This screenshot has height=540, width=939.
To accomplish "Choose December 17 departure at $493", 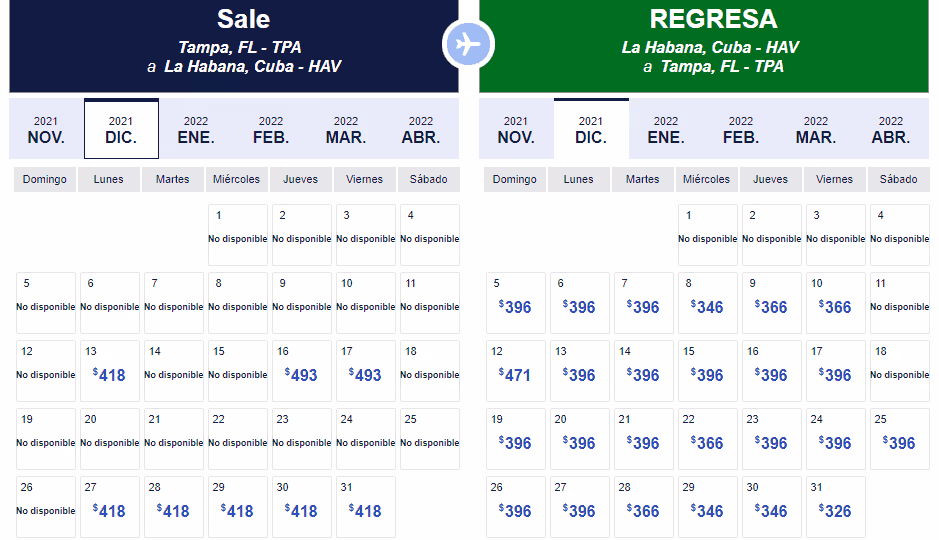I will (x=365, y=371).
